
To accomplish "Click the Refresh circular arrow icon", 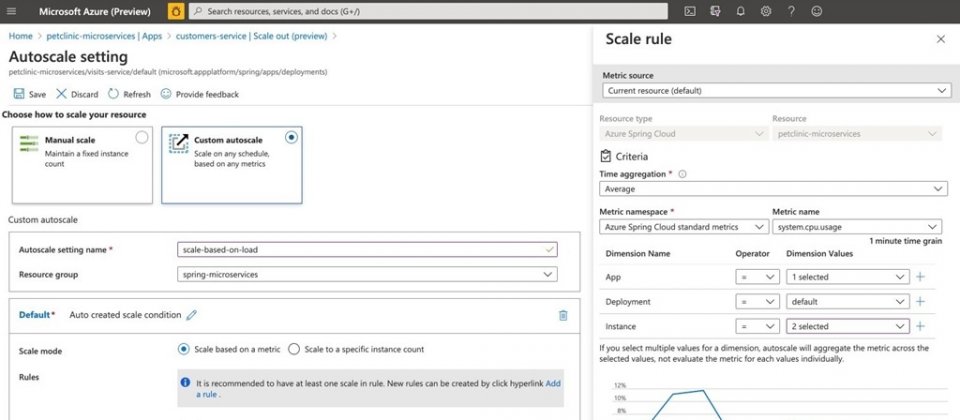I will point(113,94).
